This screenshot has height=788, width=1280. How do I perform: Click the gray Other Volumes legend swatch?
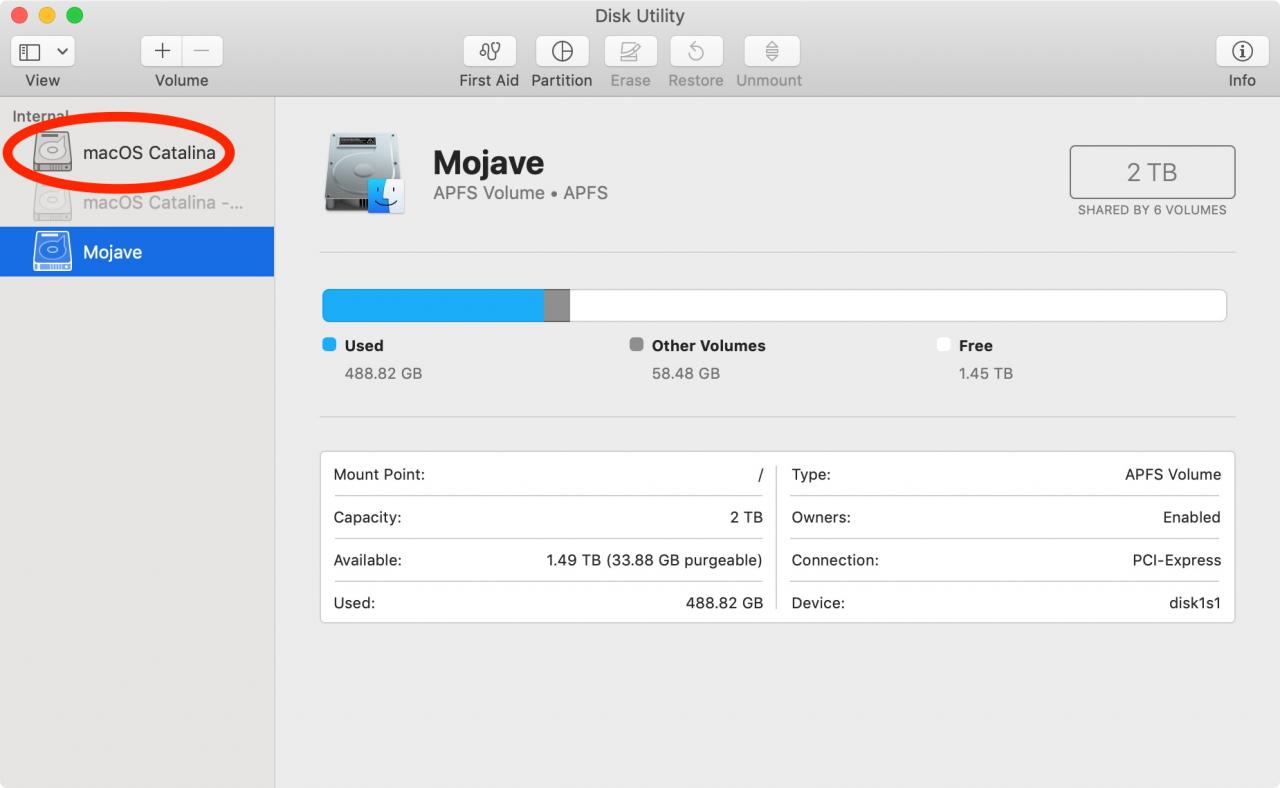(x=636, y=344)
